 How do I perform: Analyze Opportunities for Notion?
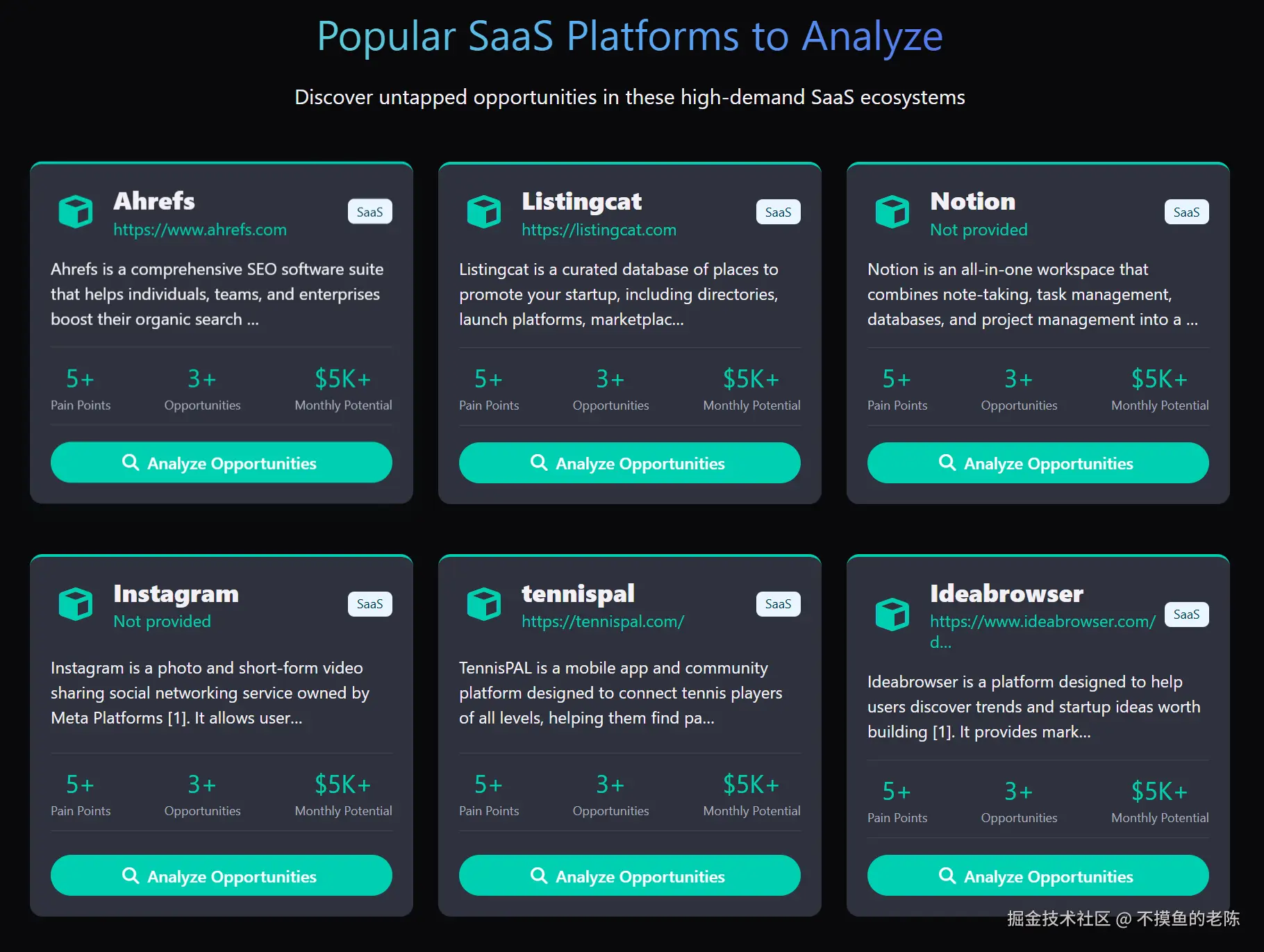click(1038, 463)
